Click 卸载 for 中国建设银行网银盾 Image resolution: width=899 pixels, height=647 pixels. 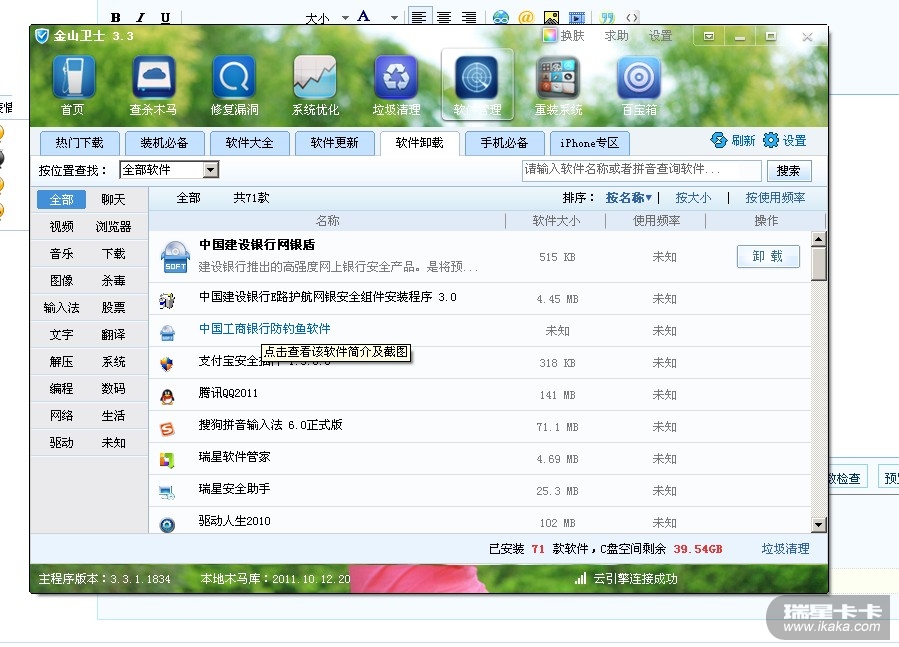coord(768,256)
